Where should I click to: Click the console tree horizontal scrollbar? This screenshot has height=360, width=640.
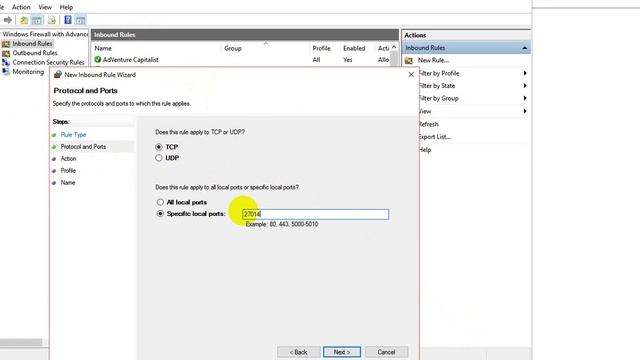[21, 342]
